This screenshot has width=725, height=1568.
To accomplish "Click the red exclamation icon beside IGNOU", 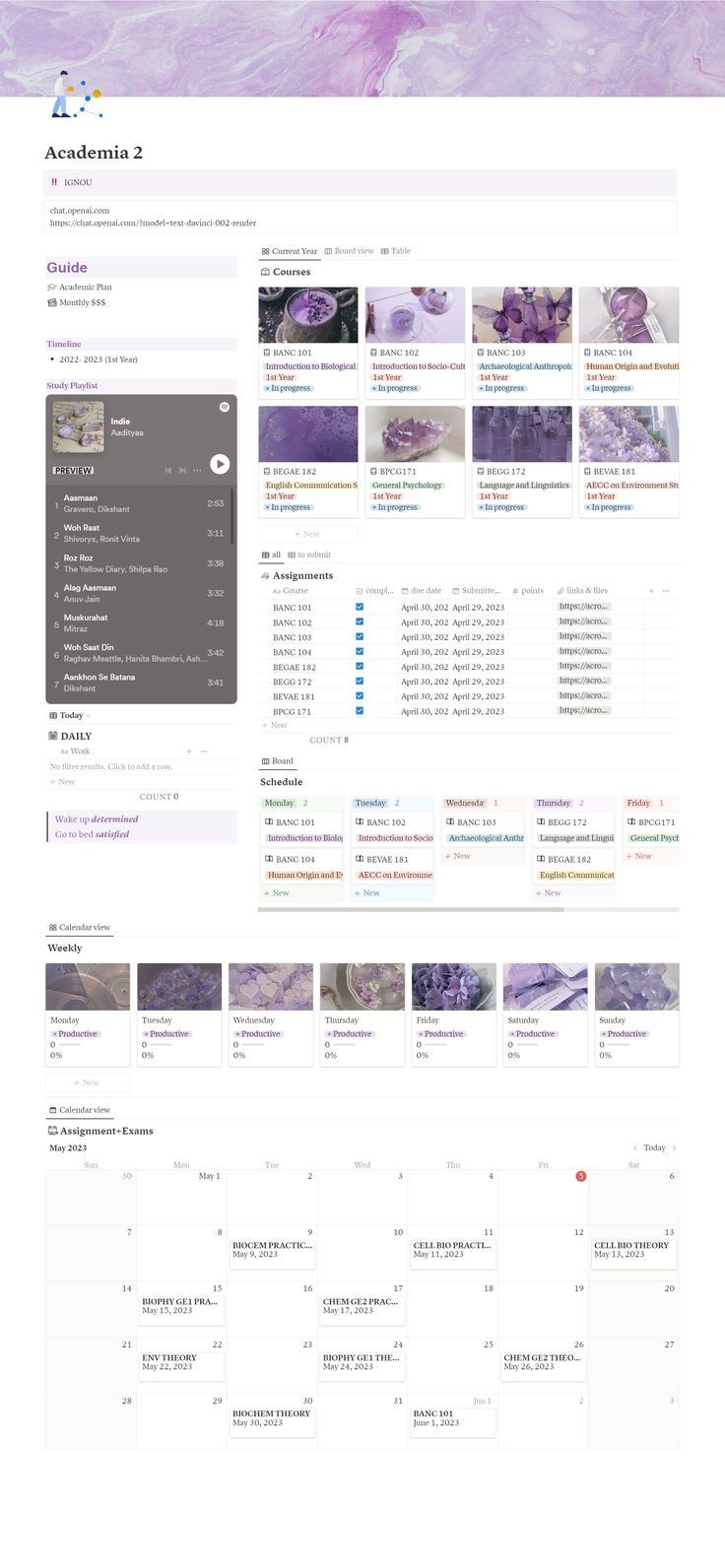I will 54,182.
